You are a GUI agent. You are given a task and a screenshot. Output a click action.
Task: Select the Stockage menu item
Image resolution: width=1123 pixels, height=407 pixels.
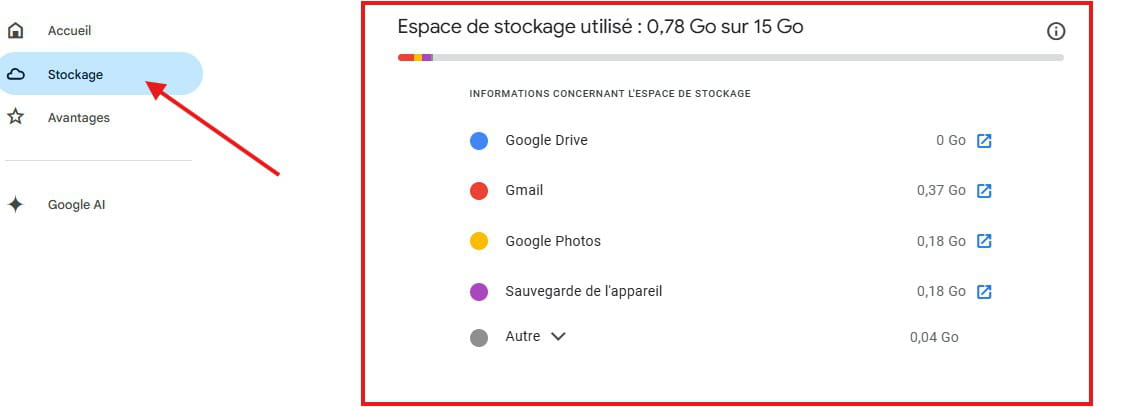point(75,74)
